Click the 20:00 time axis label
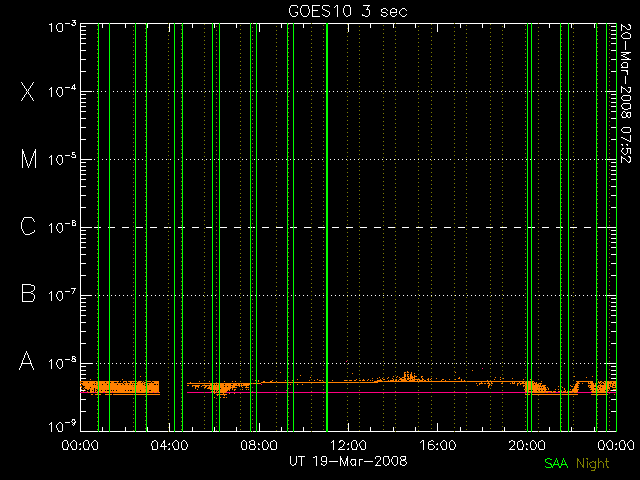This screenshot has width=640, height=480. [x=527, y=445]
